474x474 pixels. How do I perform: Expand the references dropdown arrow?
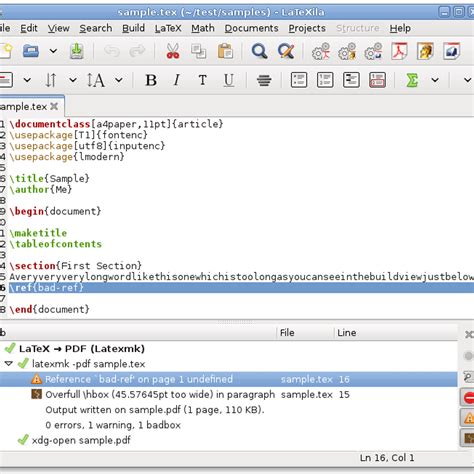(x=73, y=80)
